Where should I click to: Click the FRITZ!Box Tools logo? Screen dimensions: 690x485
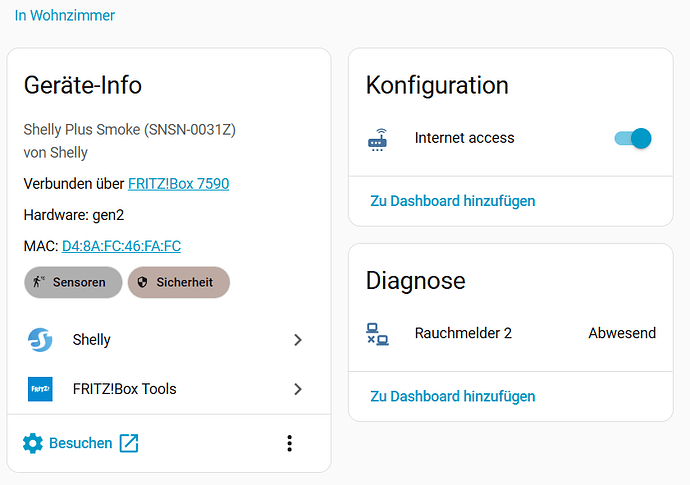[40, 389]
